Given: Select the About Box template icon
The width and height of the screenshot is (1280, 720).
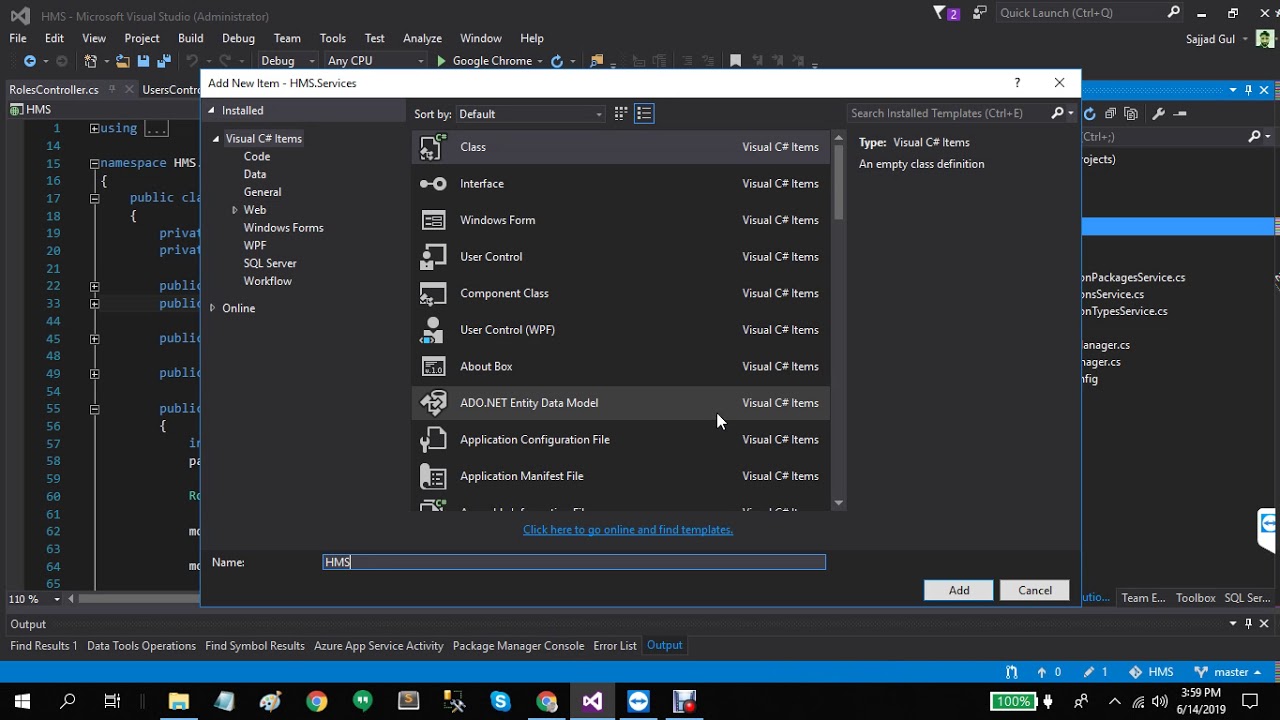Looking at the screenshot, I should click(x=433, y=366).
